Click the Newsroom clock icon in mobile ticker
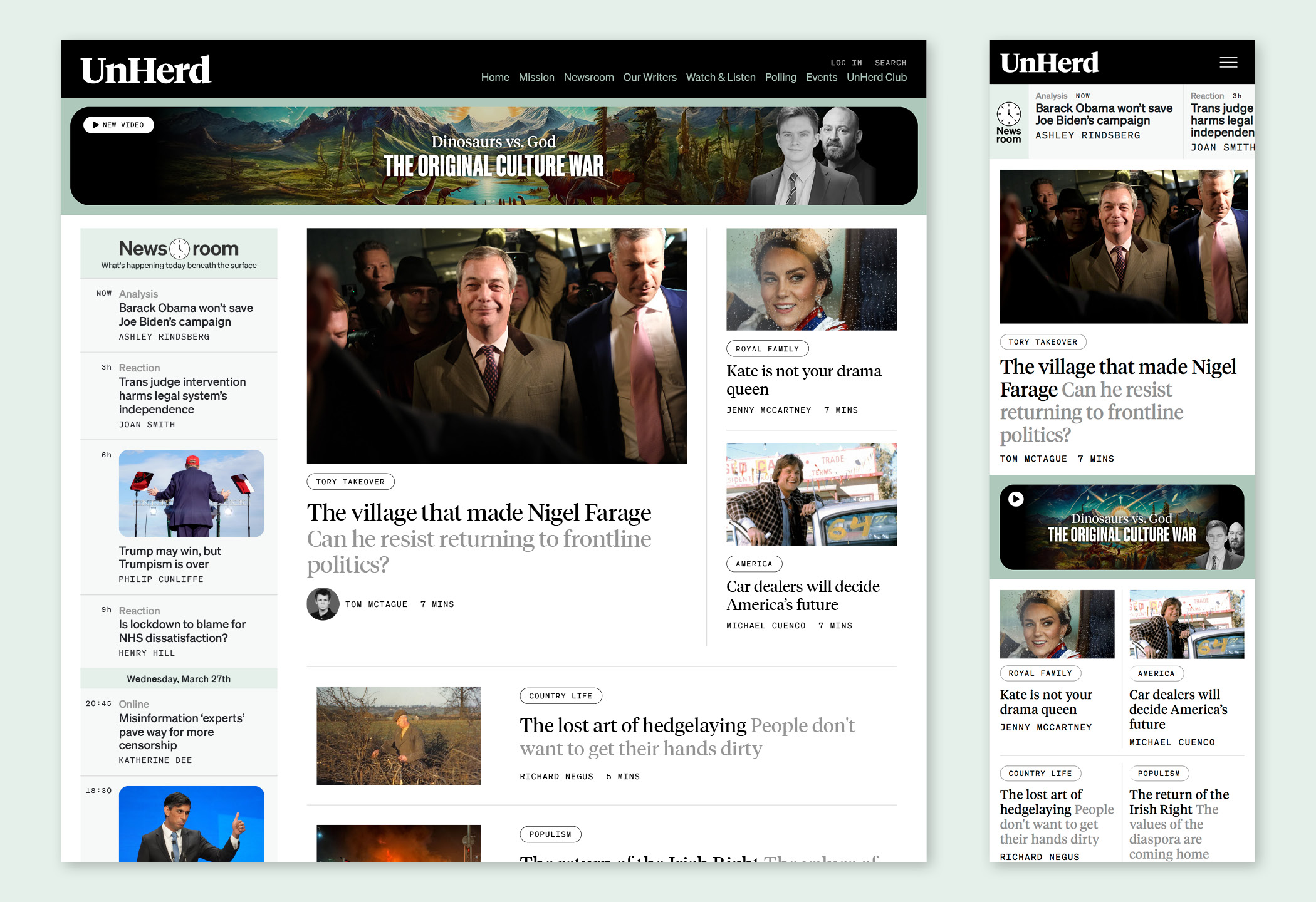The image size is (1316, 902). (1008, 115)
